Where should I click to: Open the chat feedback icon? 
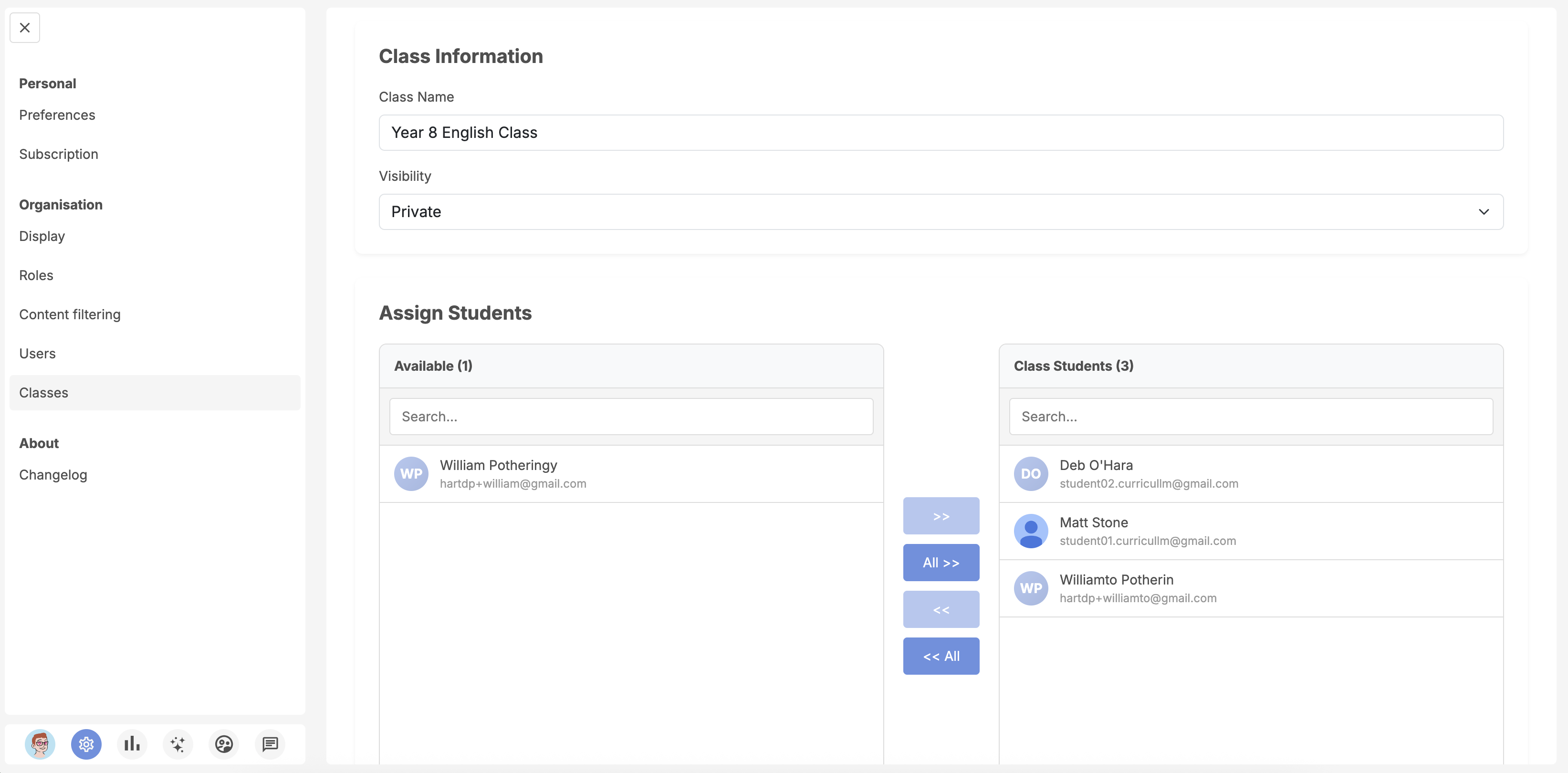(270, 744)
